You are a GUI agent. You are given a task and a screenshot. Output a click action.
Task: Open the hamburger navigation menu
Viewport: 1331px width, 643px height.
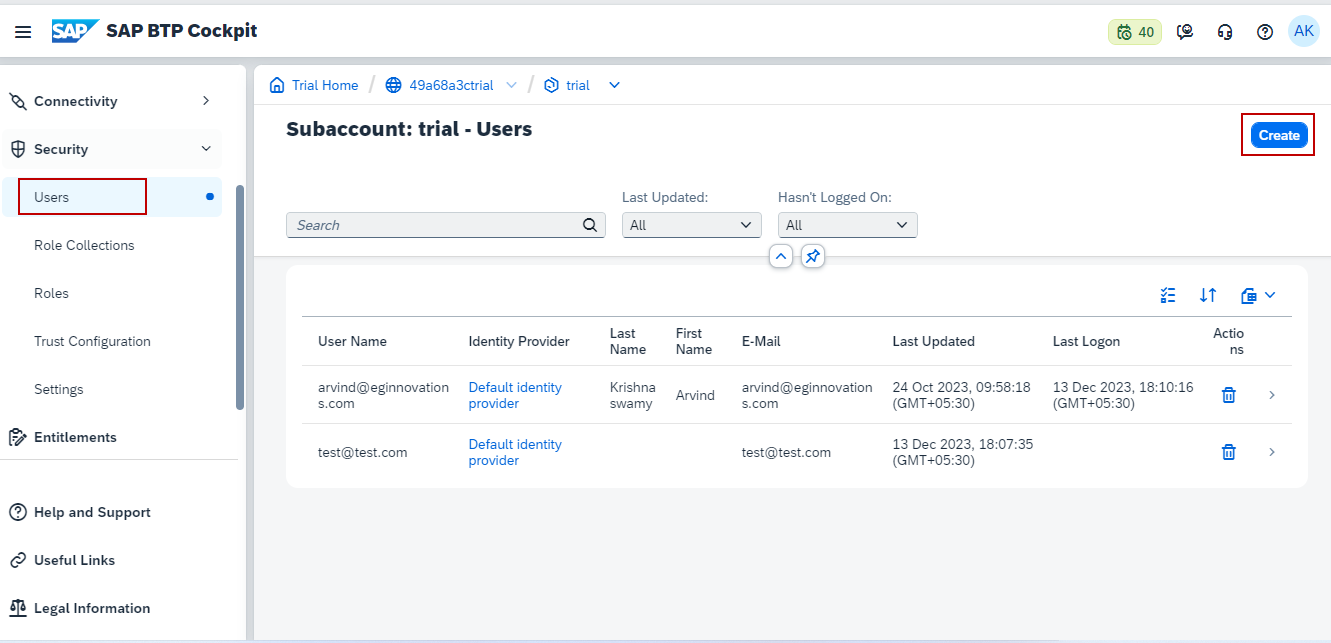(23, 32)
